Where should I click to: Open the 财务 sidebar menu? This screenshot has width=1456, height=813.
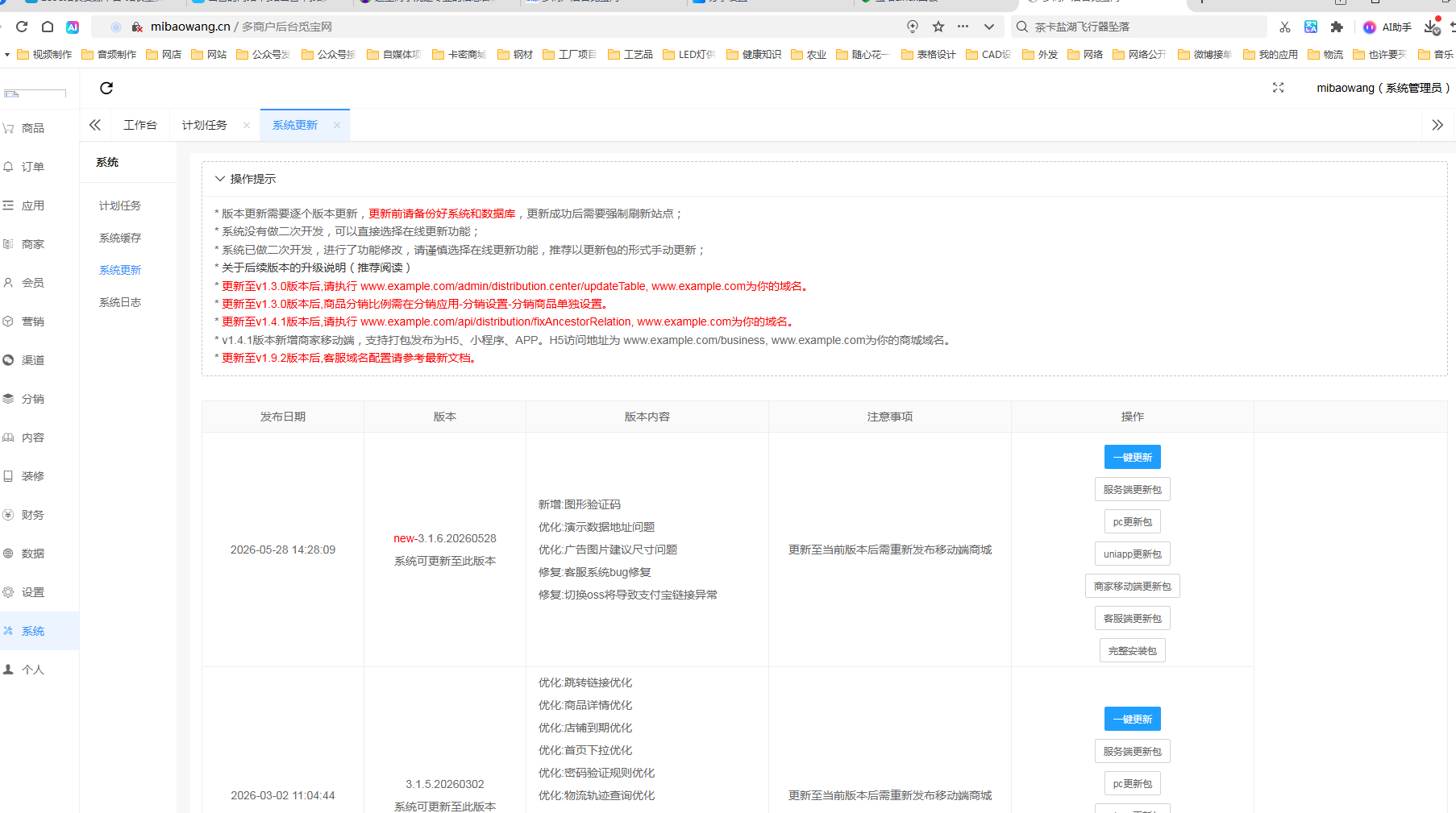click(40, 515)
